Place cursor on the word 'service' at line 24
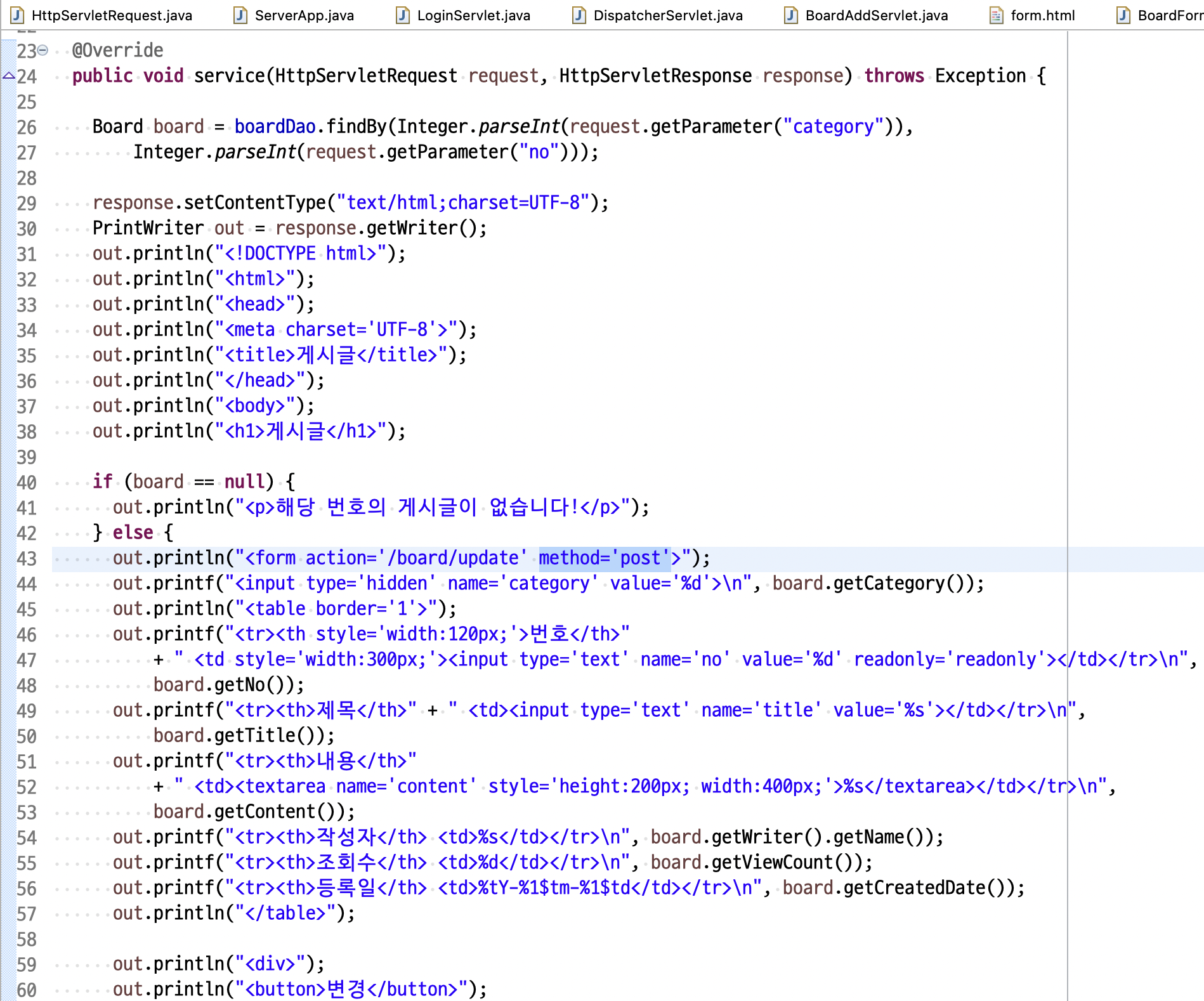This screenshot has width=1204, height=1001. [x=229, y=76]
